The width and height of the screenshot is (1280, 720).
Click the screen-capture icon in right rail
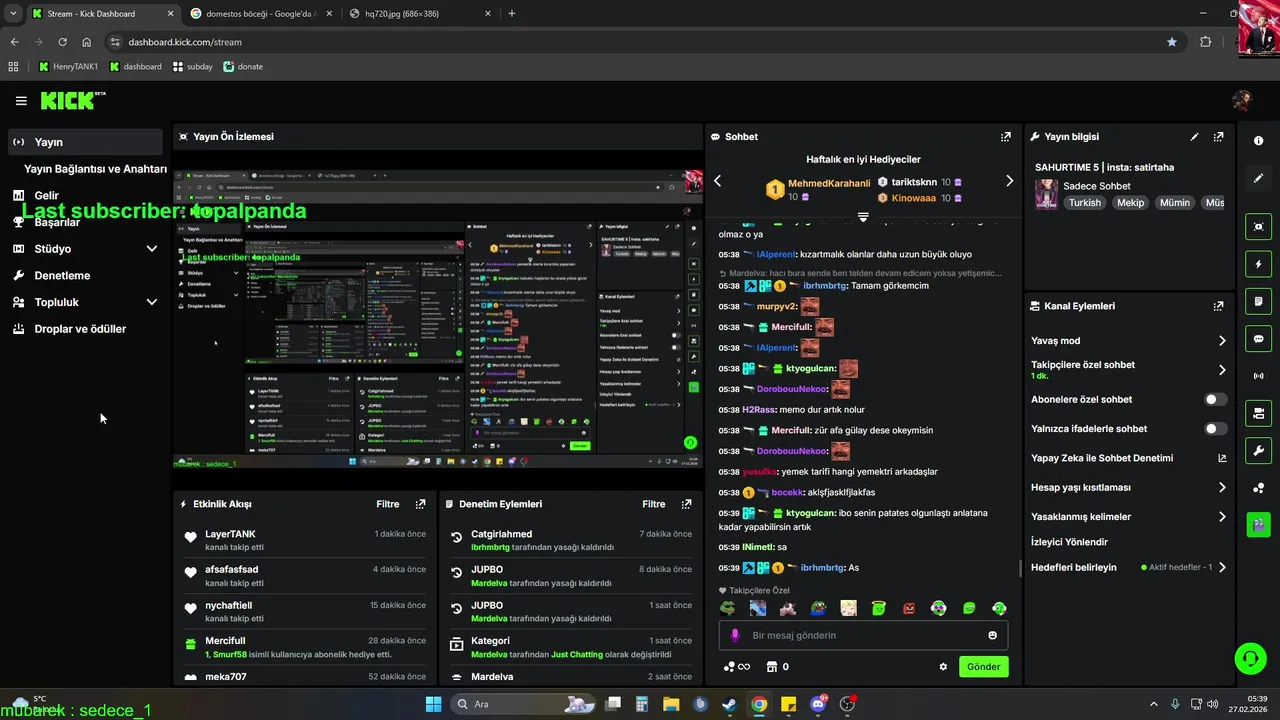(x=1259, y=227)
